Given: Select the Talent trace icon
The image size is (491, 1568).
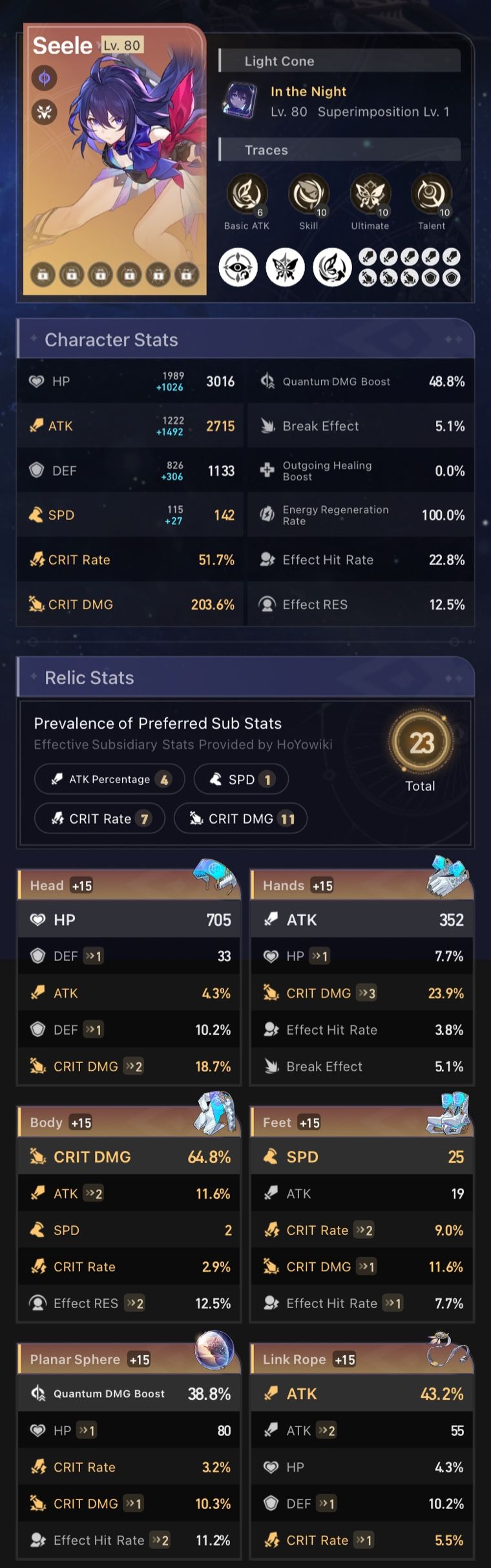Looking at the screenshot, I should (x=431, y=193).
